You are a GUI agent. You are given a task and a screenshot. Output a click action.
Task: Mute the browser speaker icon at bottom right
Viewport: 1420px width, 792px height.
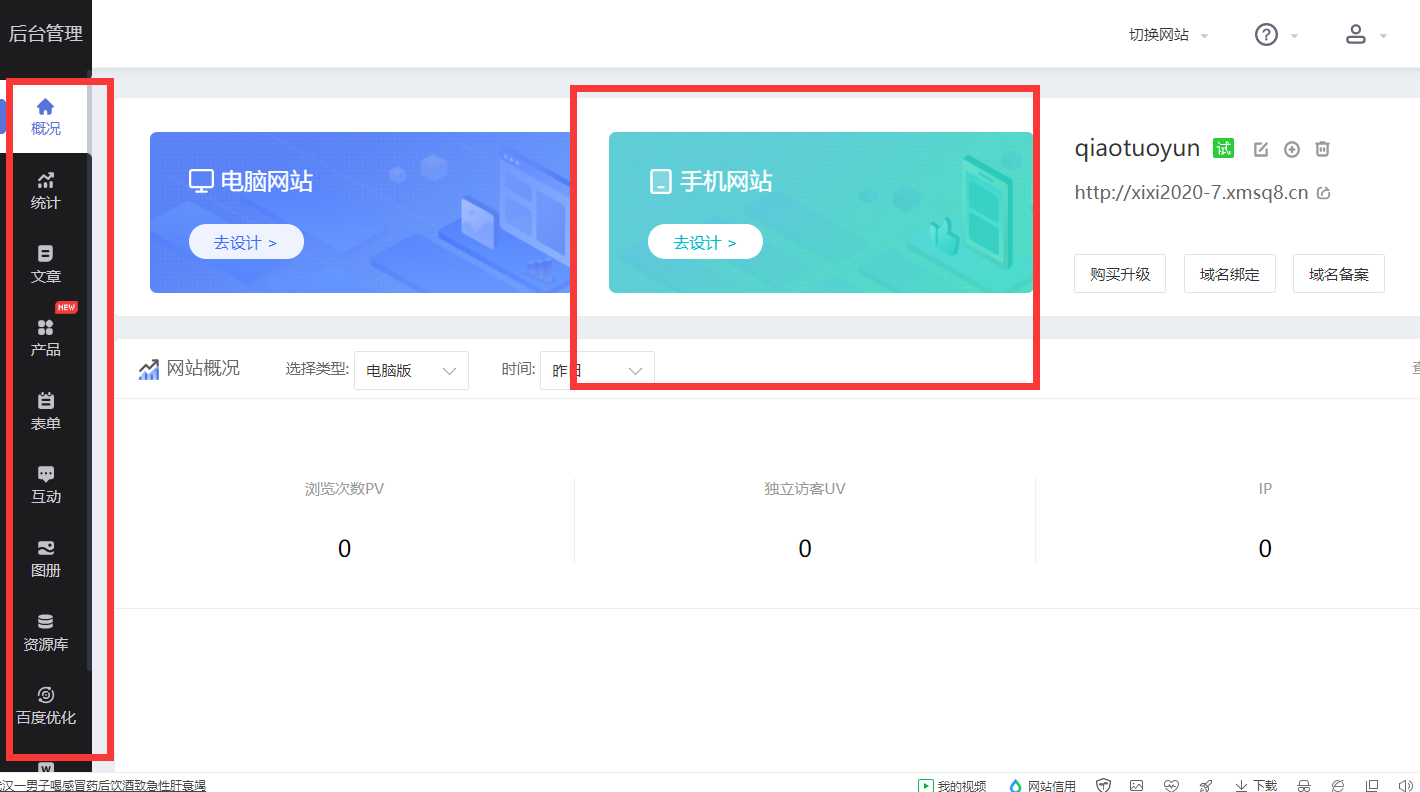point(1405,785)
